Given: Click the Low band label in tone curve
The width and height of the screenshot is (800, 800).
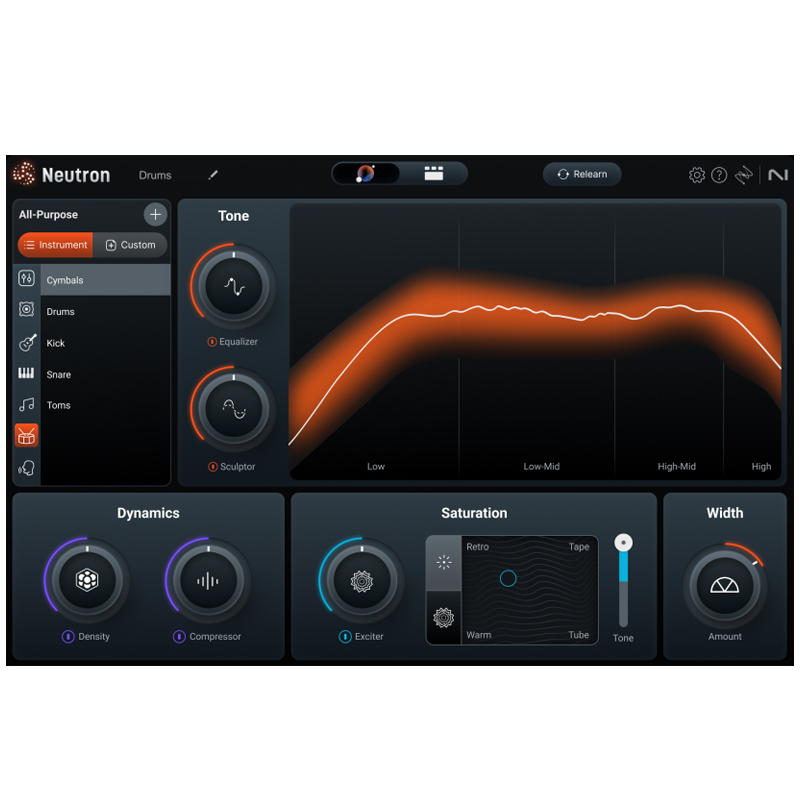Looking at the screenshot, I should [376, 466].
